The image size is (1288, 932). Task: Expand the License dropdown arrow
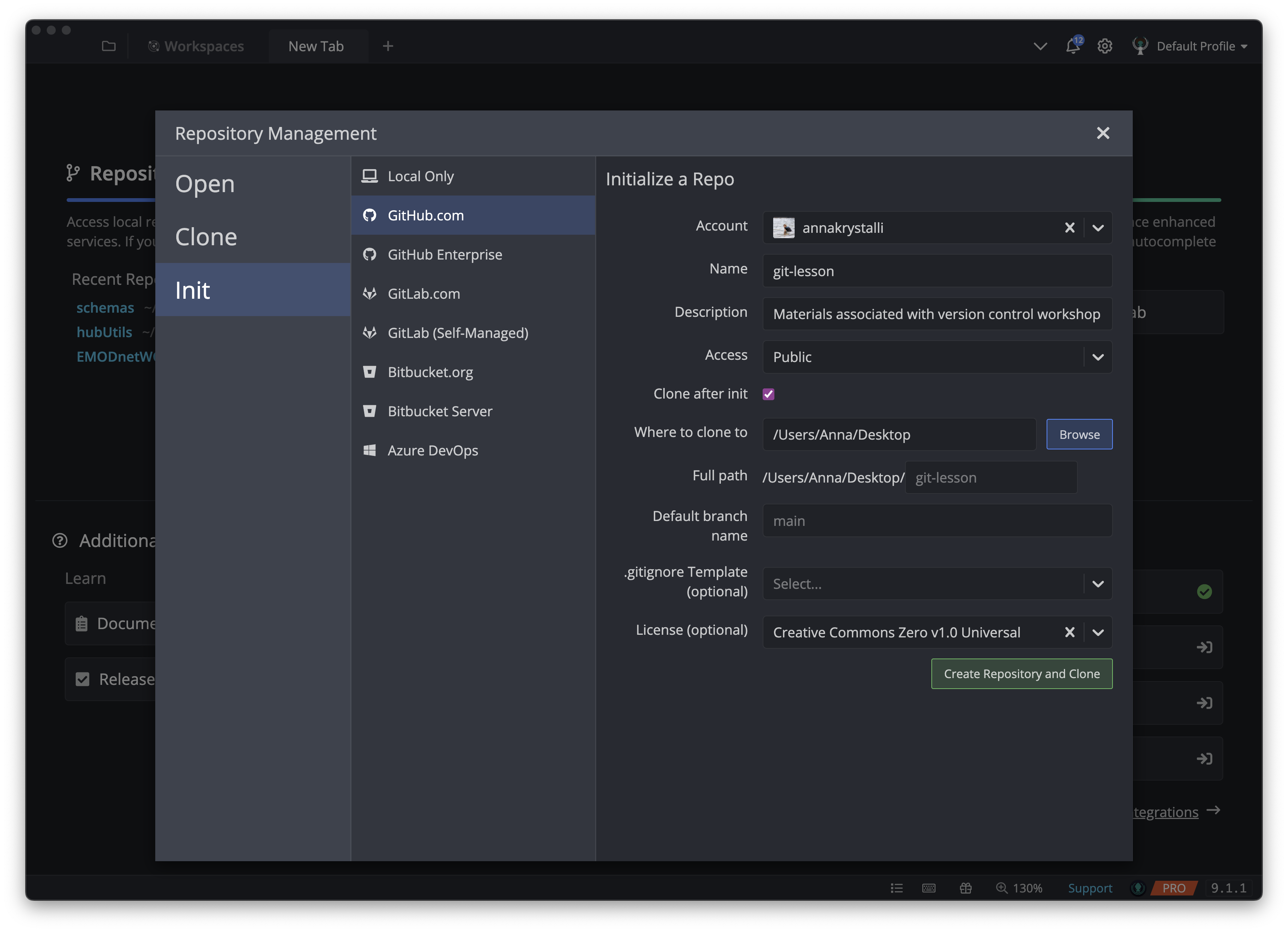[x=1098, y=632]
